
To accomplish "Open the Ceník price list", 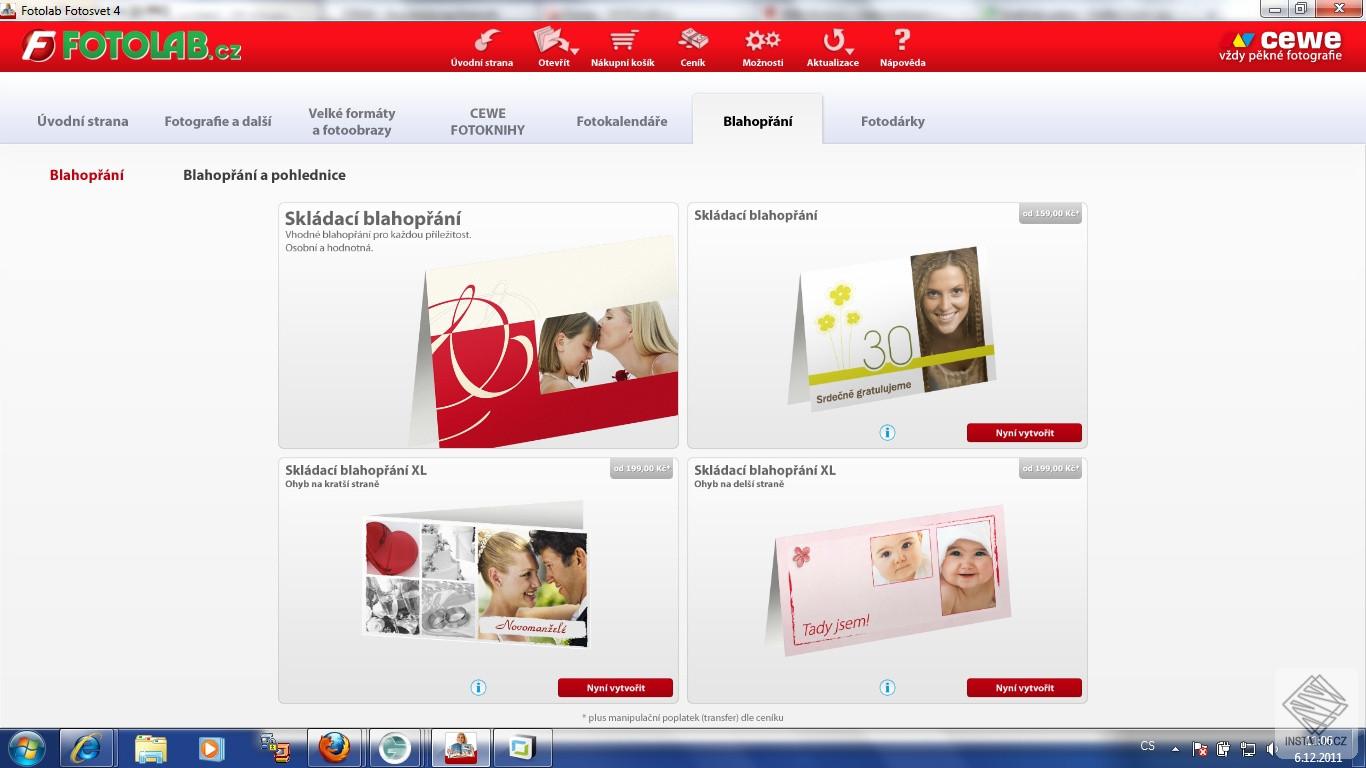I will click(x=694, y=45).
